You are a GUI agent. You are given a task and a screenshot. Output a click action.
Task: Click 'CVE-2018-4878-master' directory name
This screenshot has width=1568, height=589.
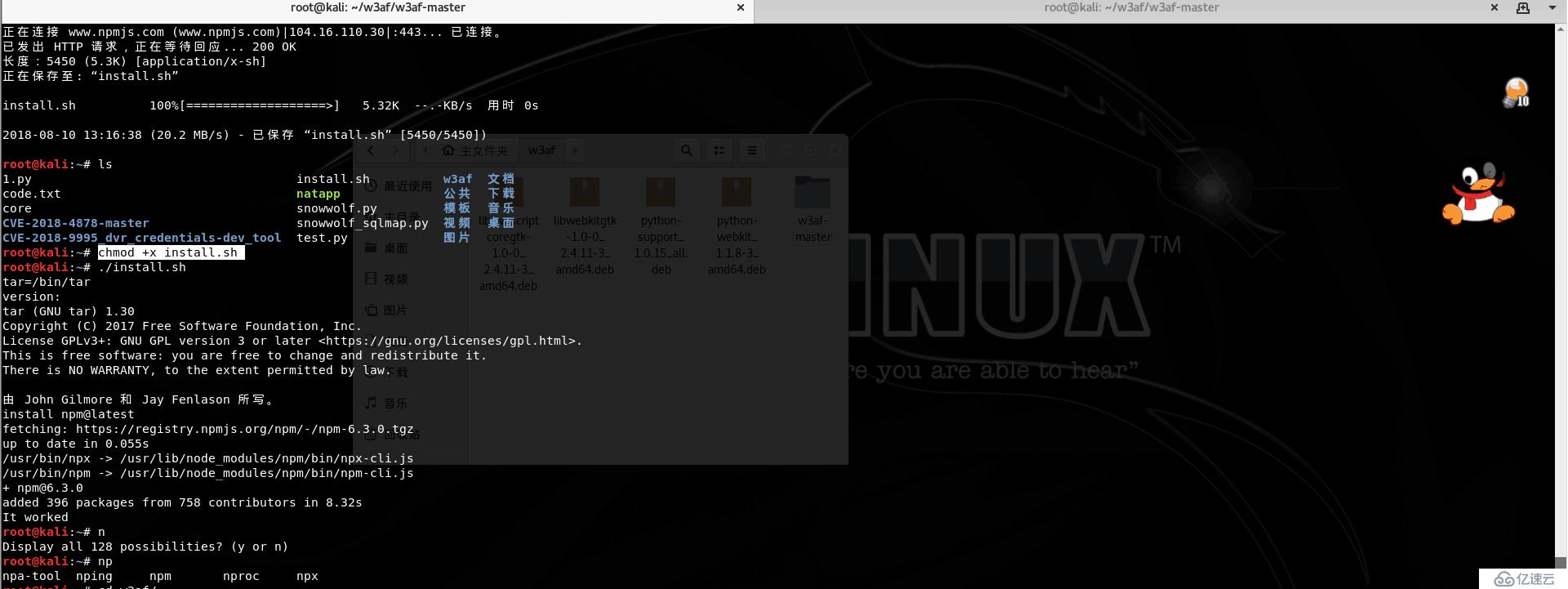[x=76, y=223]
